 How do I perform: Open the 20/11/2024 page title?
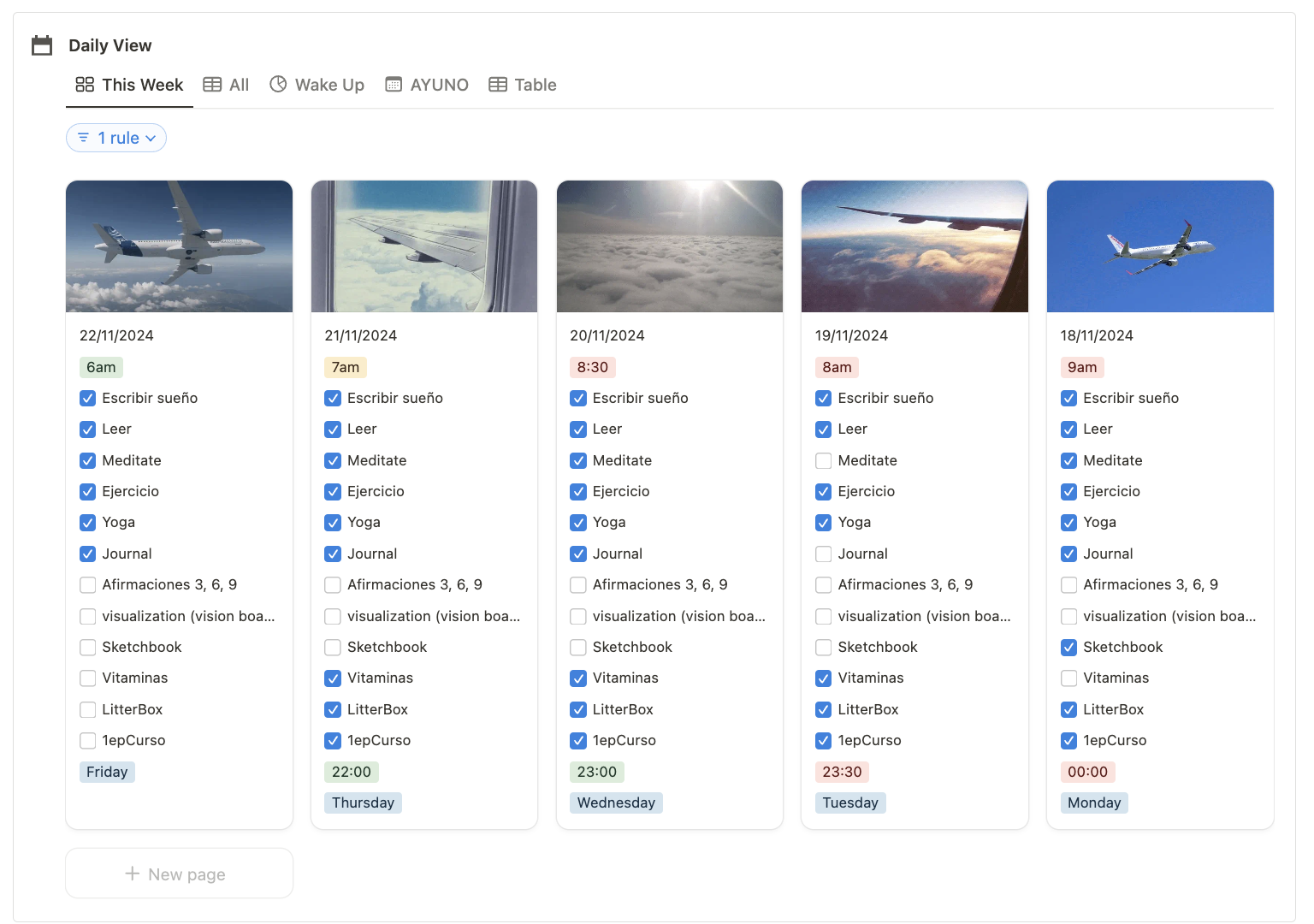(607, 335)
